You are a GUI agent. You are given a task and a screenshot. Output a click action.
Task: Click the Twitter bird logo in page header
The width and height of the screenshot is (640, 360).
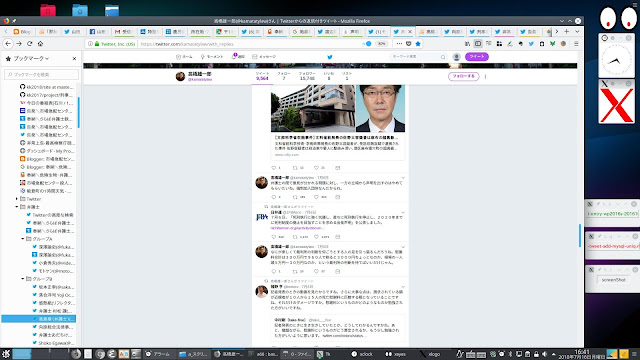[330, 57]
